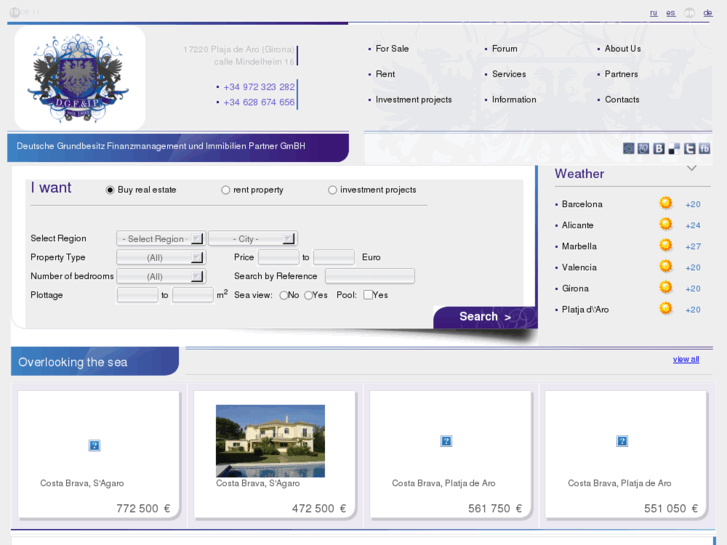Click the 'view all' link

point(686,359)
